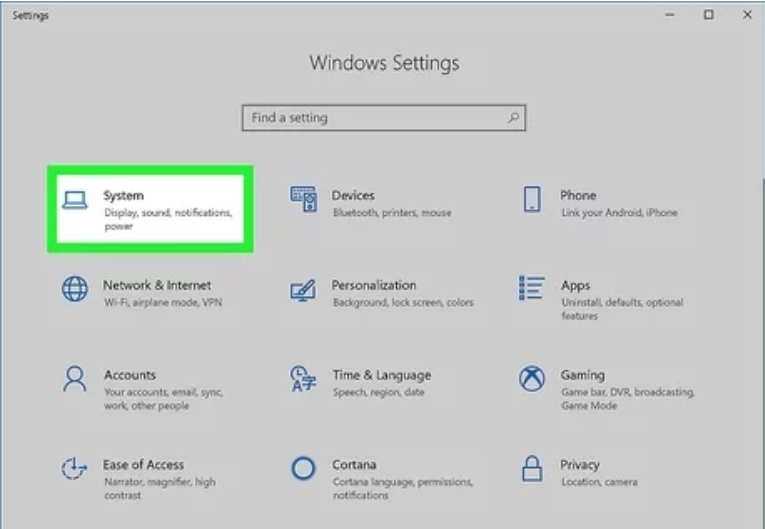765x529 pixels.
Task: Click 'Location, camera' description
Action: pos(600,482)
